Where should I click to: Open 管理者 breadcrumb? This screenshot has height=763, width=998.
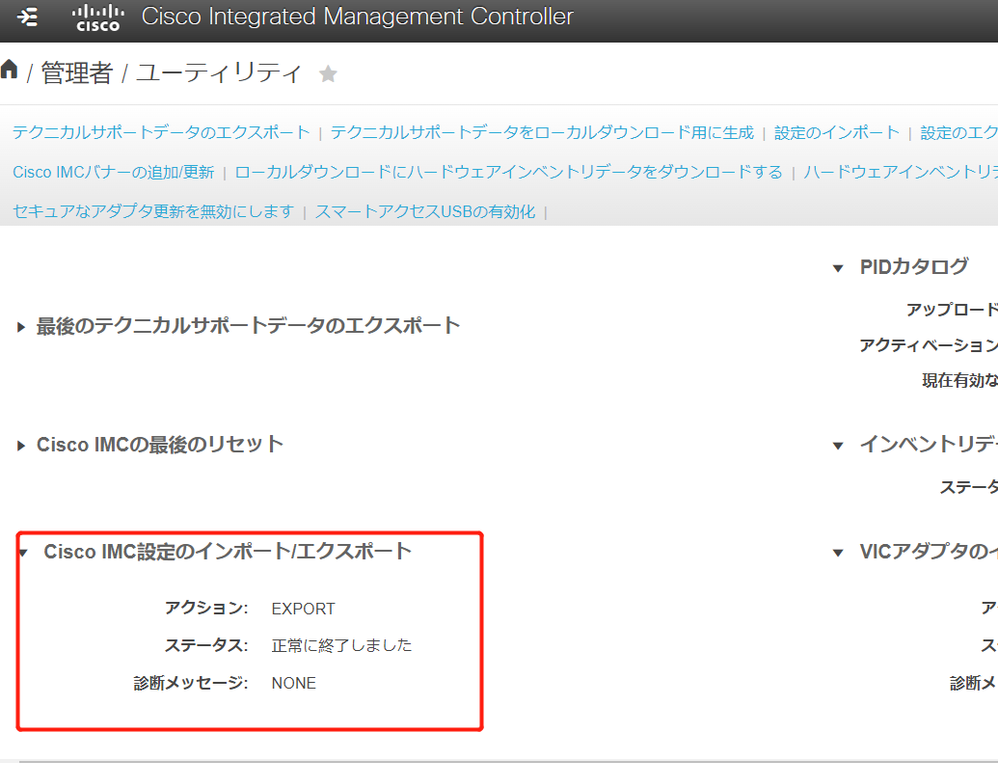77,73
